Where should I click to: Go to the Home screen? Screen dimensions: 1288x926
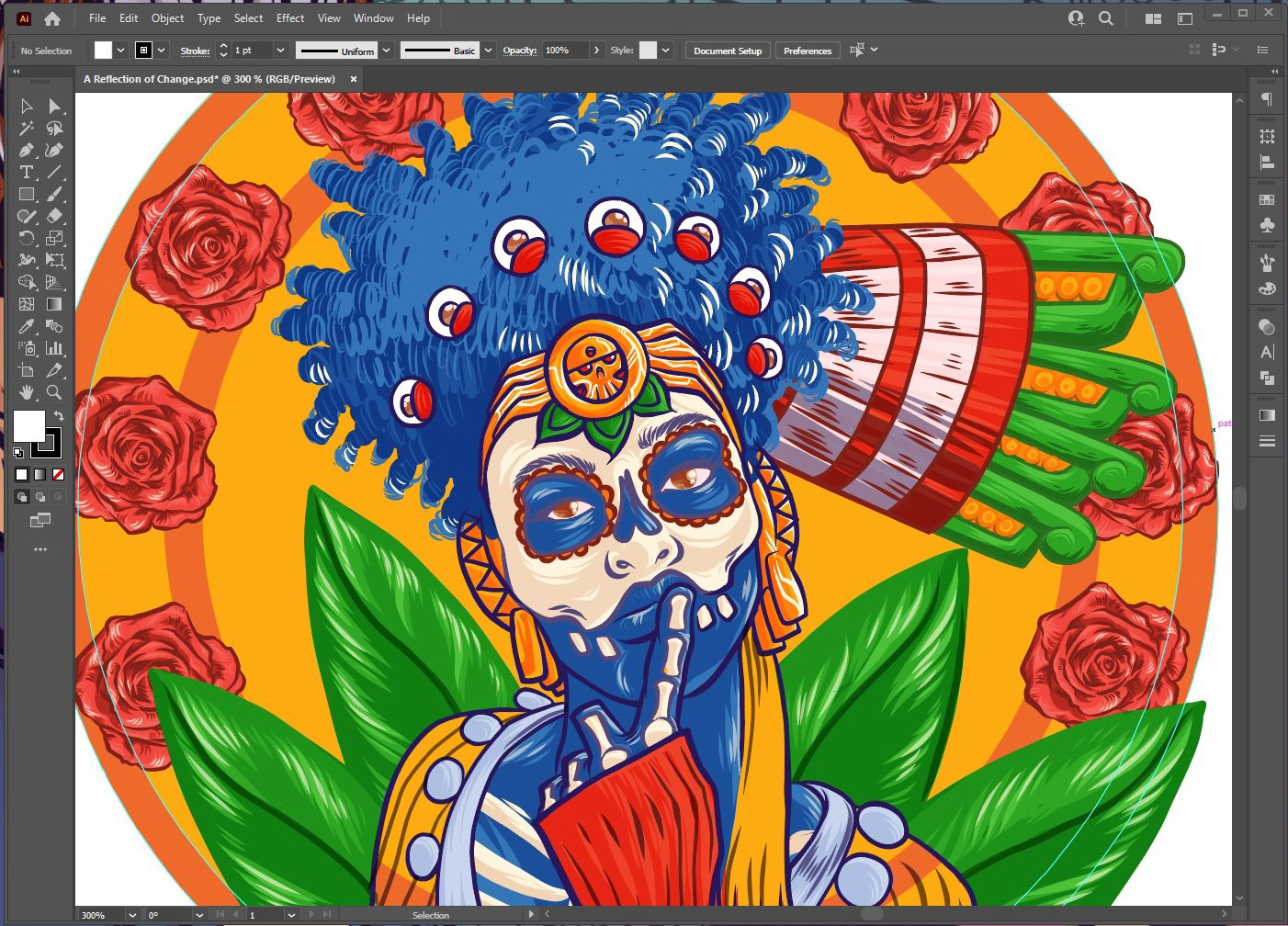(52, 17)
